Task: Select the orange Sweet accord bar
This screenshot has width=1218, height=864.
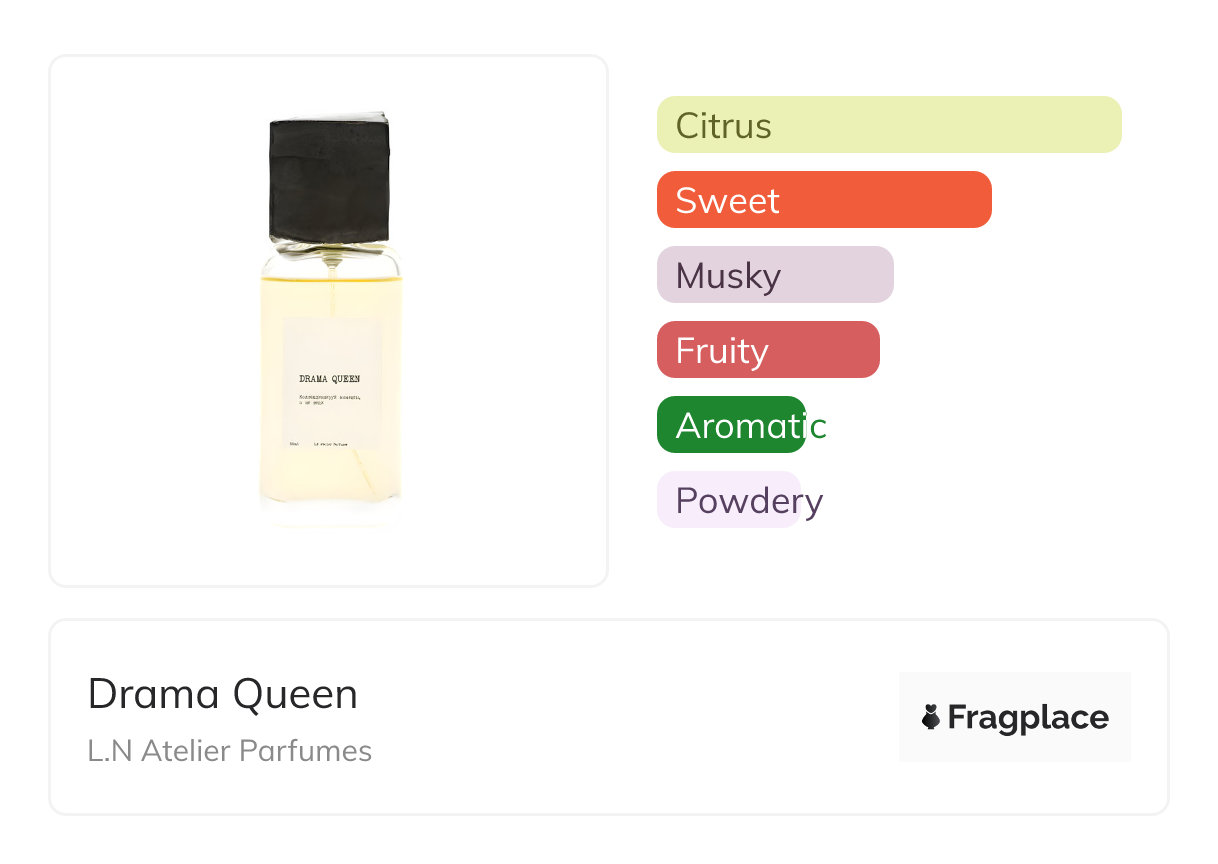Action: point(823,200)
